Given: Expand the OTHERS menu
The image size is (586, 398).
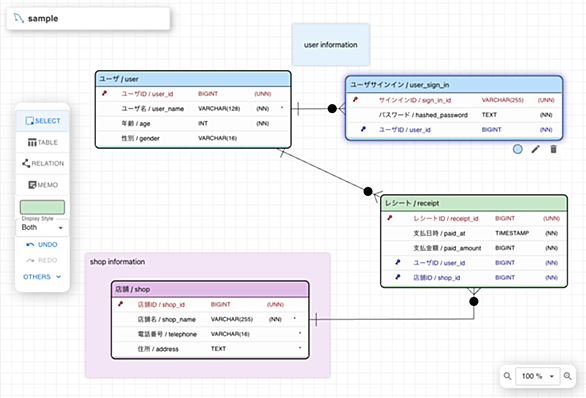Looking at the screenshot, I should coord(42,277).
